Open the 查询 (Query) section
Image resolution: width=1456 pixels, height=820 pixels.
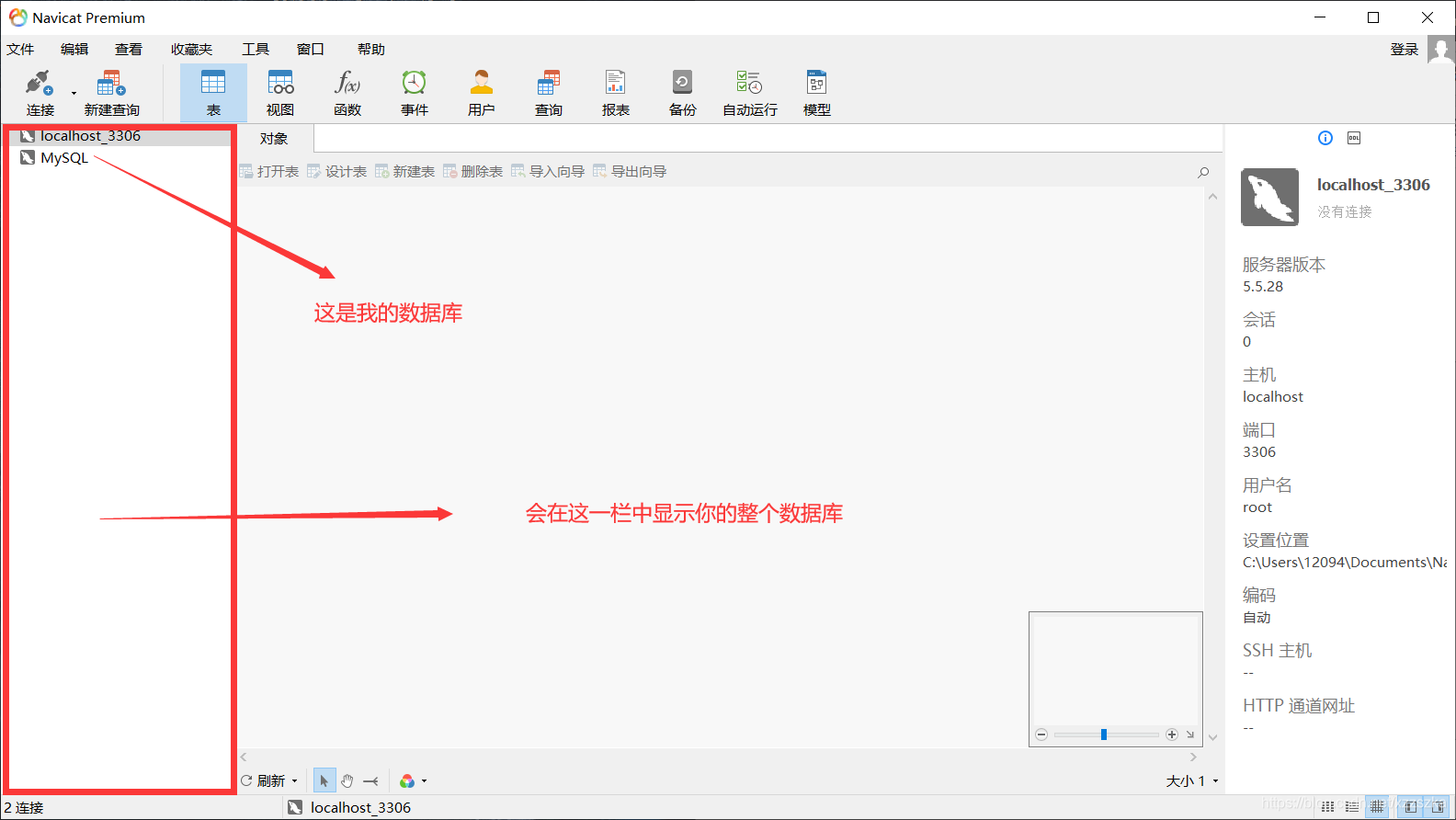point(549,94)
